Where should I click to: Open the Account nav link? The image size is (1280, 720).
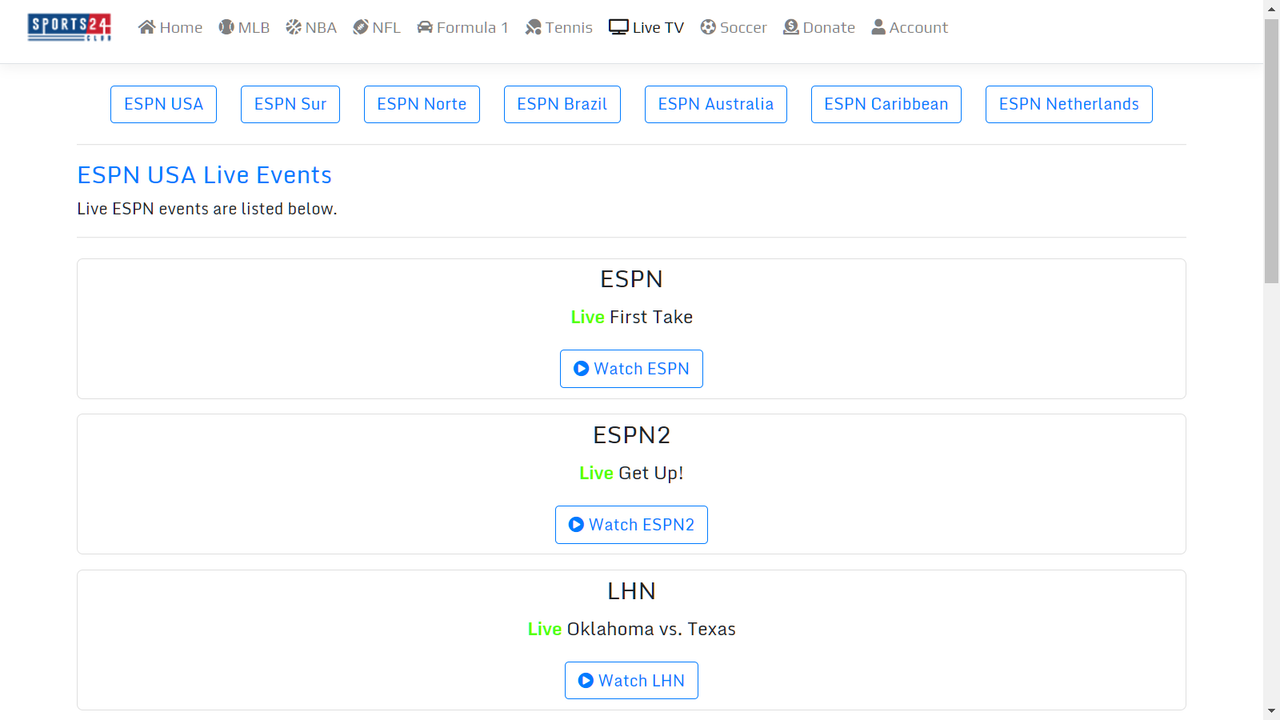coord(909,27)
